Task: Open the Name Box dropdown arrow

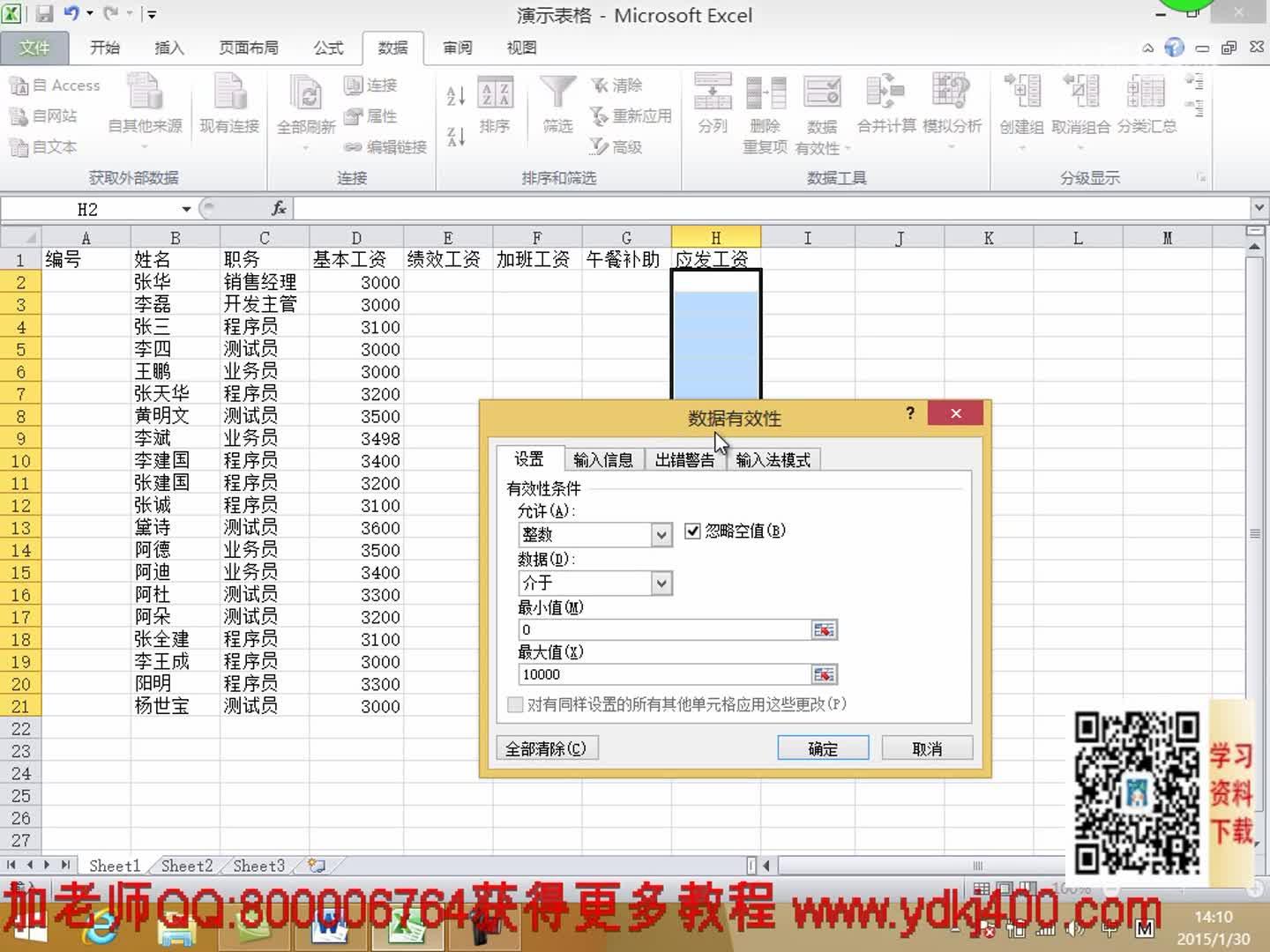Action: click(186, 209)
